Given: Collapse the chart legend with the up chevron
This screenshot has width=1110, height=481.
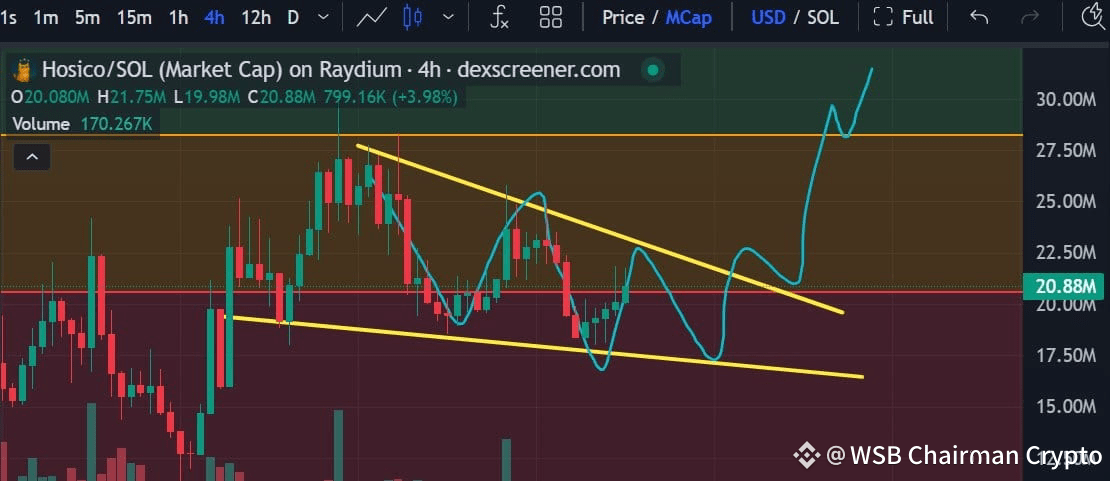Looking at the screenshot, I should pos(32,157).
